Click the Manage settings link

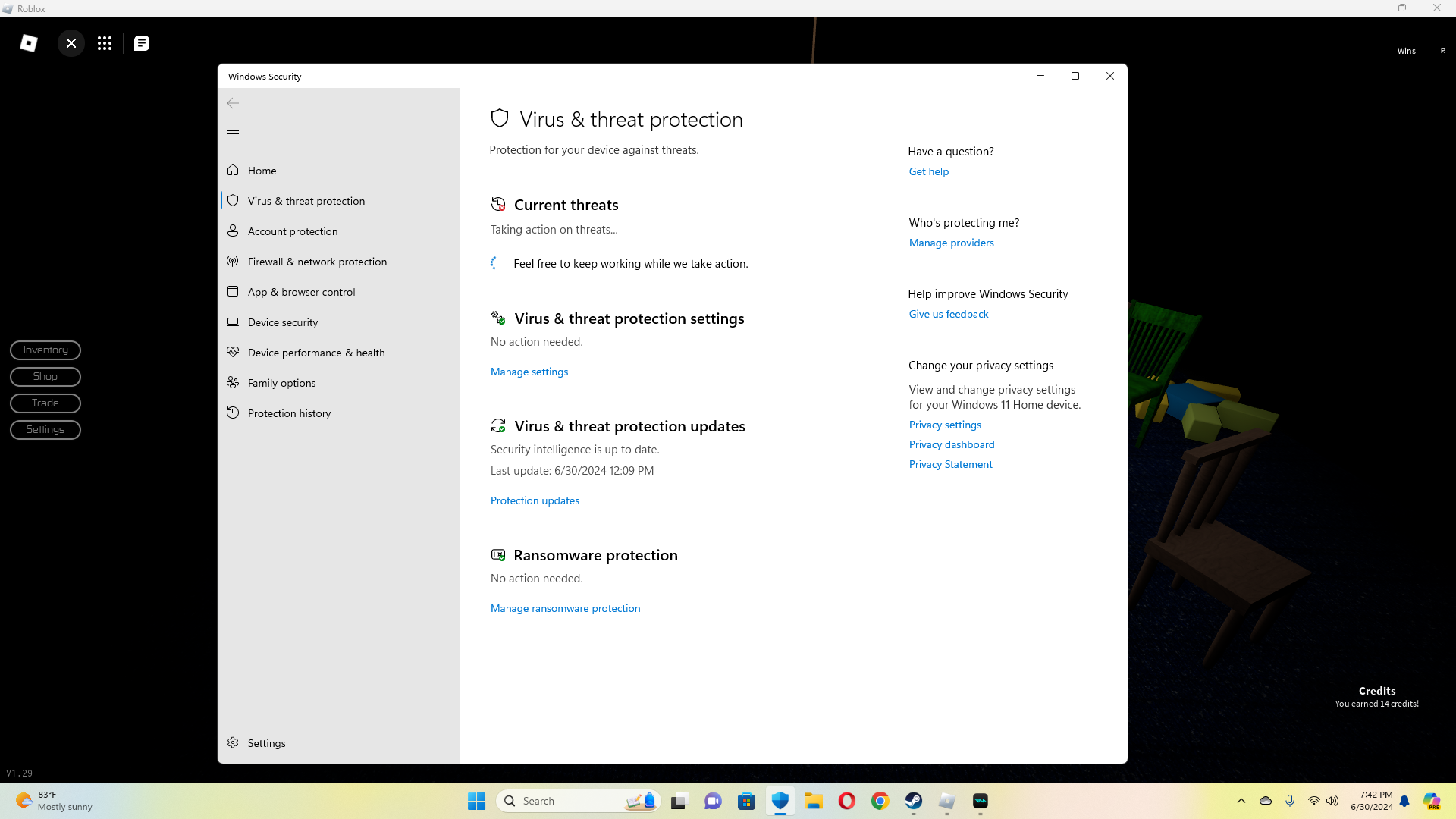click(529, 372)
